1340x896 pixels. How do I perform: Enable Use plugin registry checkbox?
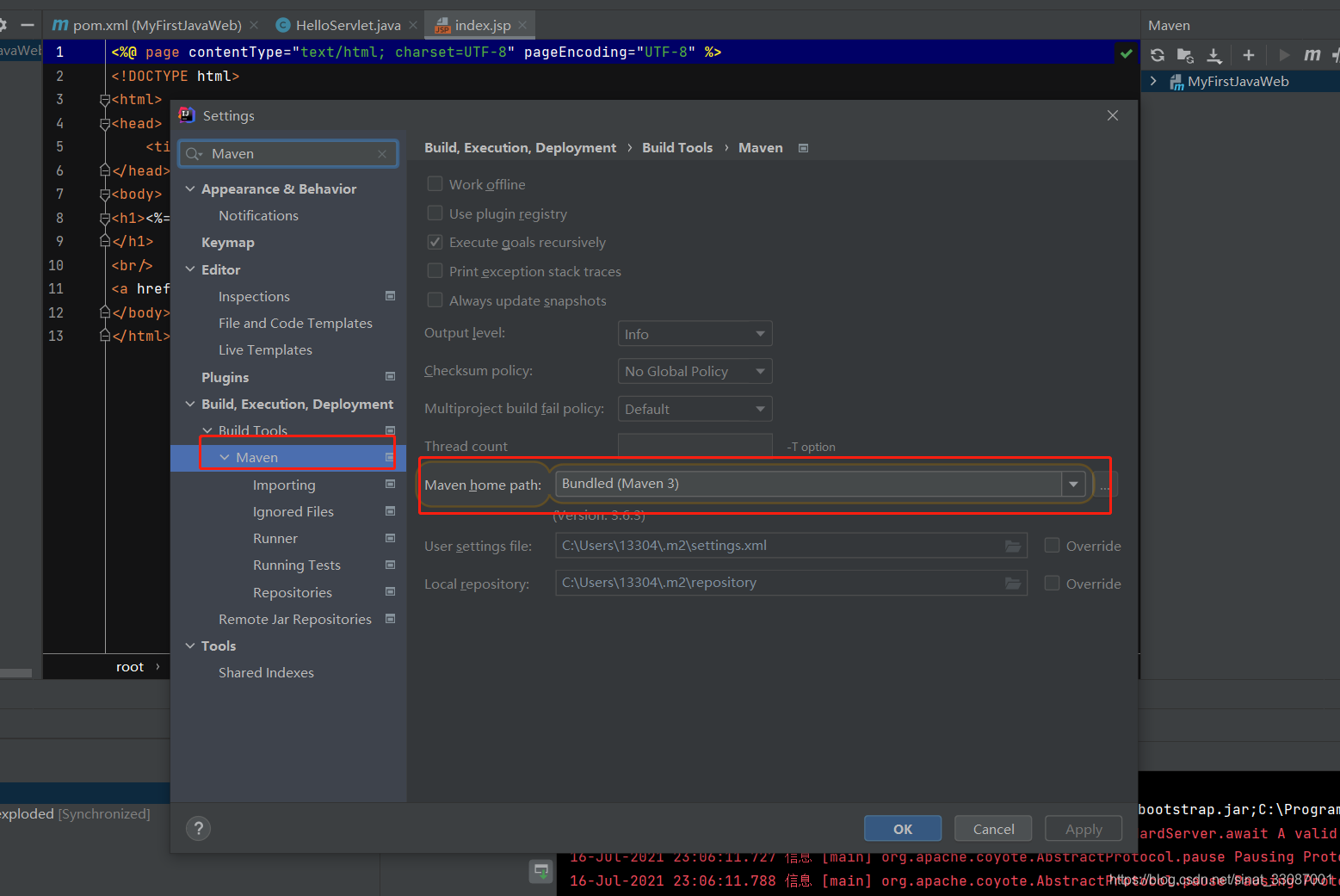(x=435, y=213)
